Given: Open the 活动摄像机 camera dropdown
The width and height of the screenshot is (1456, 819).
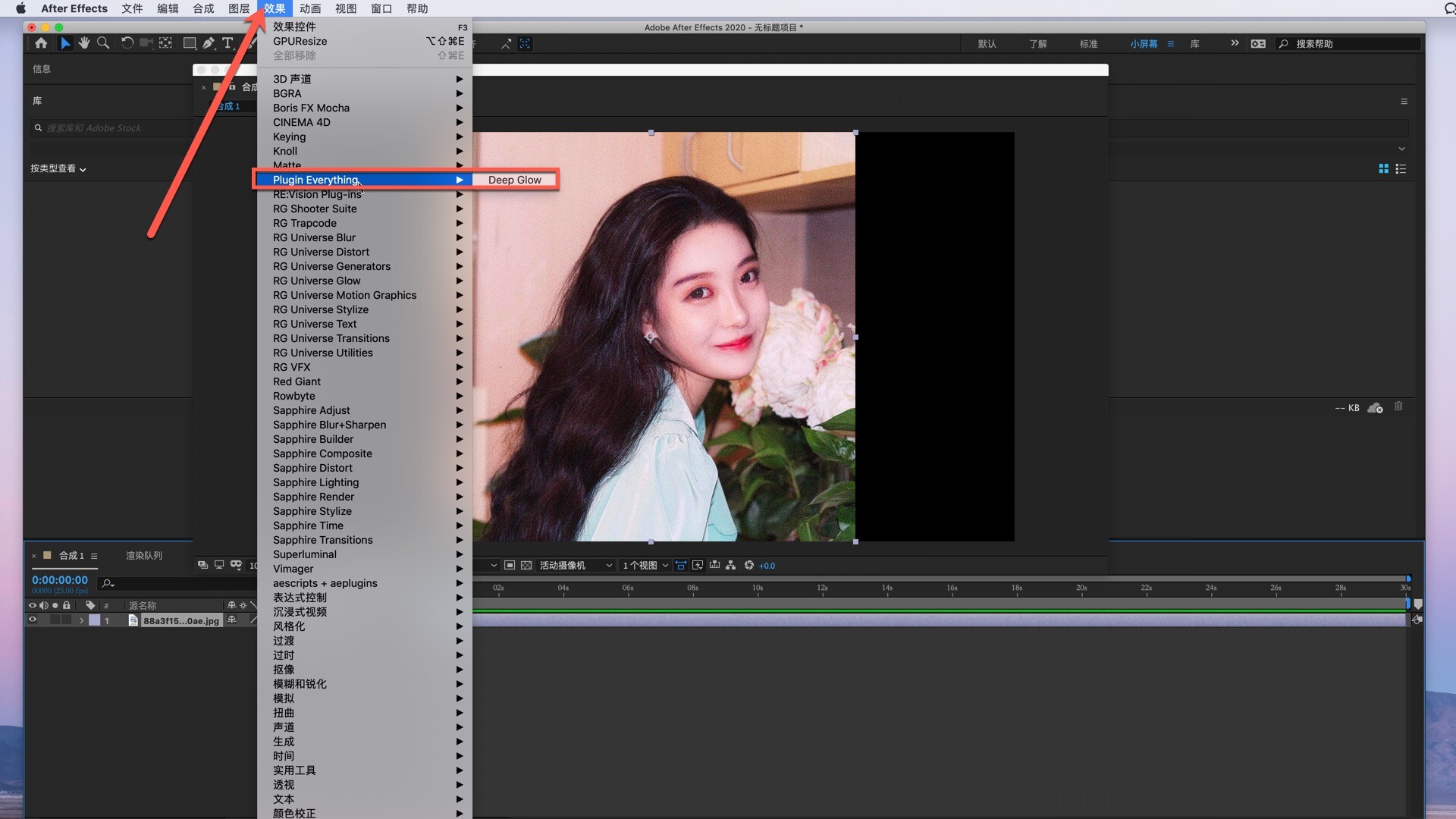Looking at the screenshot, I should [x=575, y=565].
